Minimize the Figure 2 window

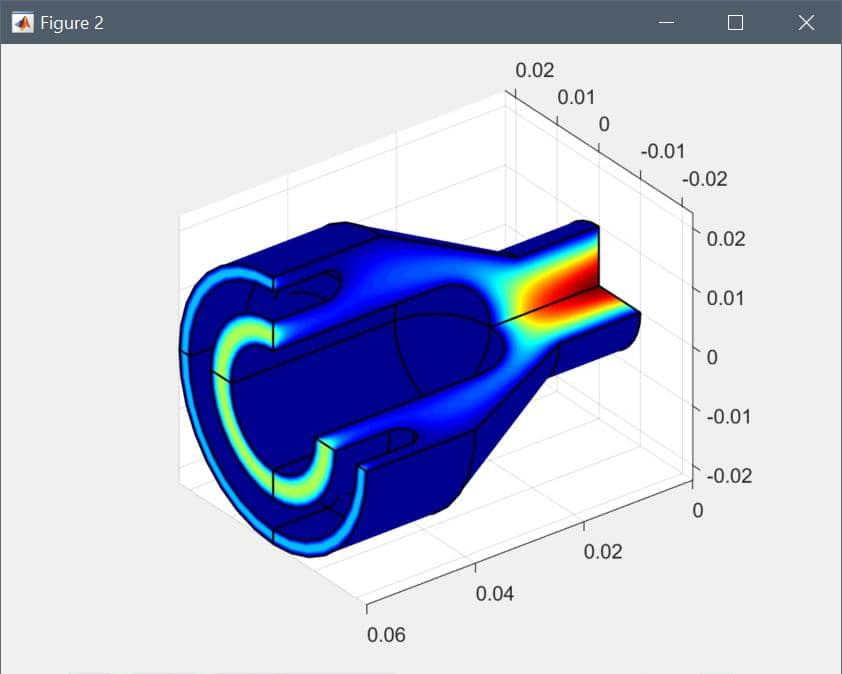[x=666, y=23]
